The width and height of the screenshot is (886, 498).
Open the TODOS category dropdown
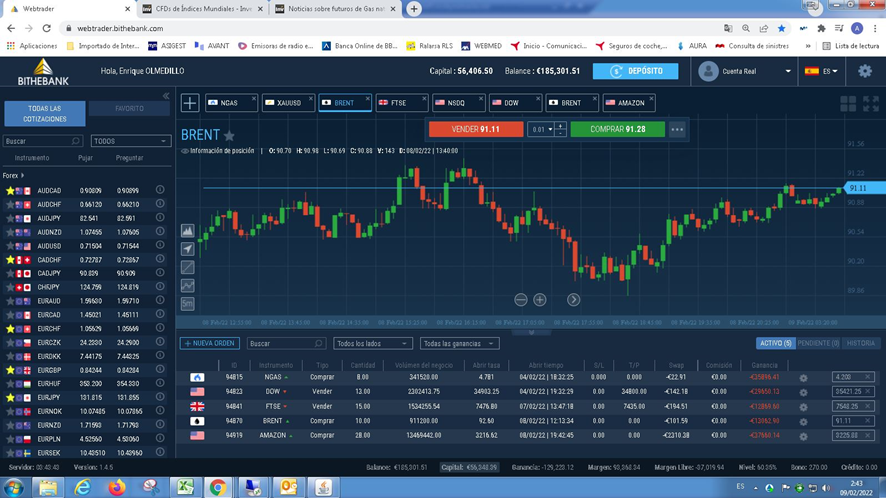point(130,141)
